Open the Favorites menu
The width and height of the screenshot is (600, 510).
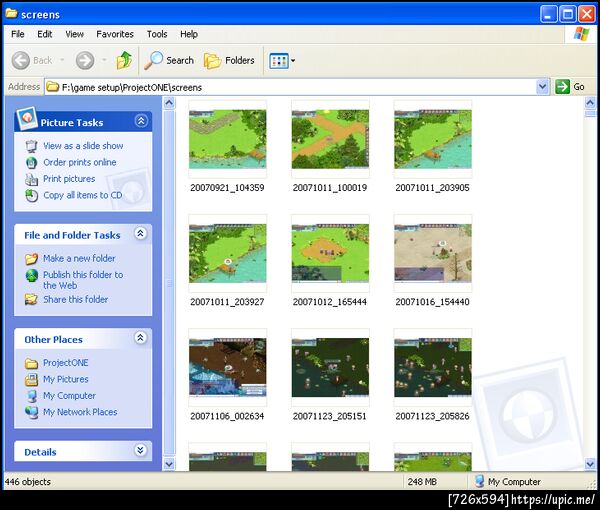[x=115, y=34]
